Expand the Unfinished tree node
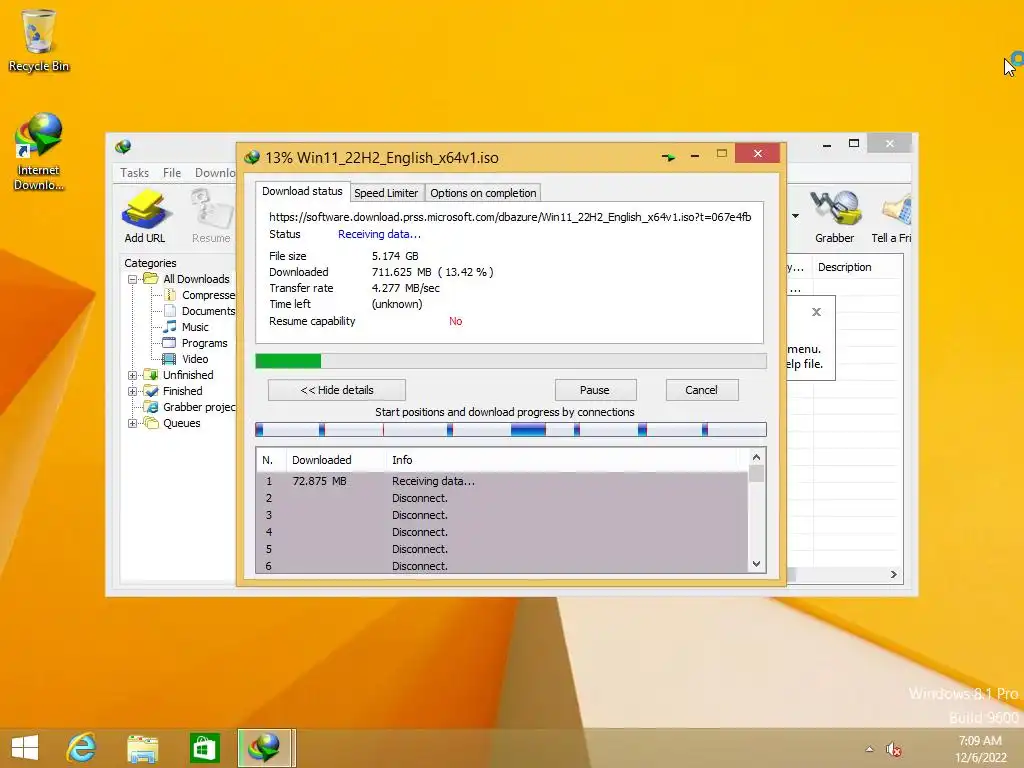The height and width of the screenshot is (768, 1024). [133, 375]
